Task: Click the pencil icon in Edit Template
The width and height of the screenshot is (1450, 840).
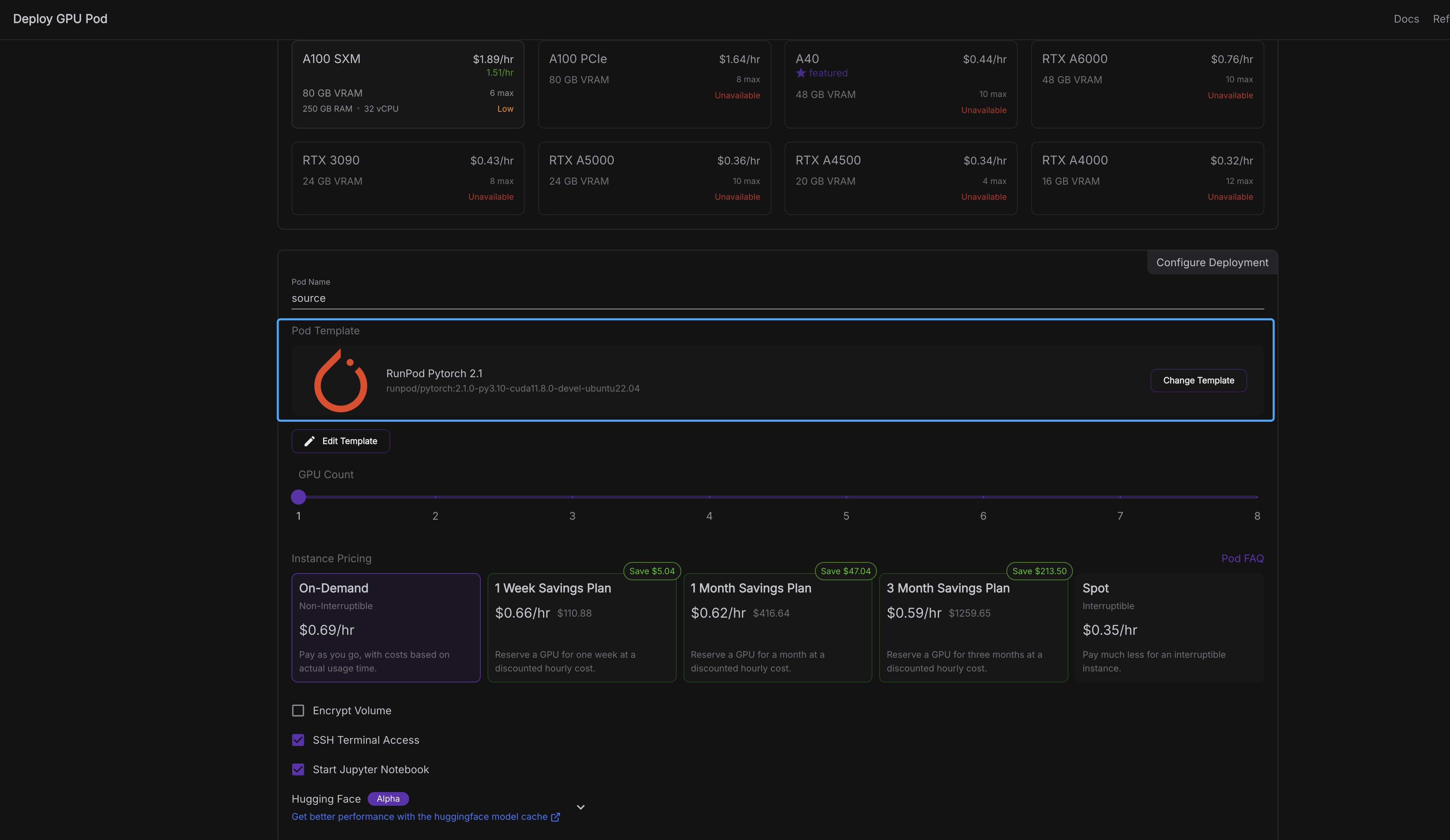Action: point(309,441)
